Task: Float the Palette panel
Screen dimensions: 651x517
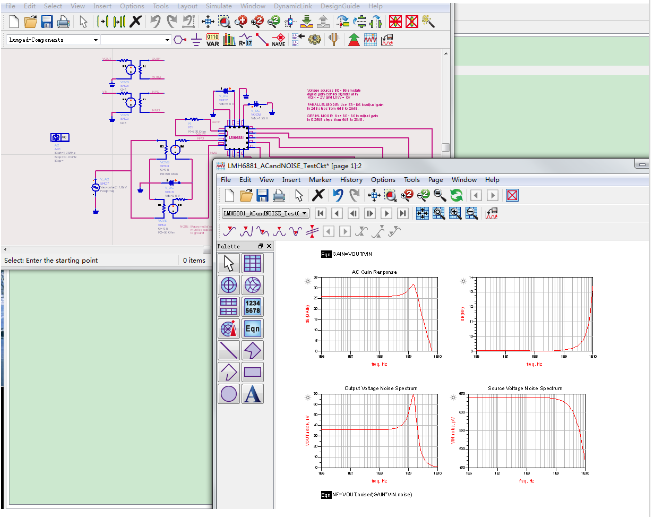Action: pyautogui.click(x=260, y=246)
